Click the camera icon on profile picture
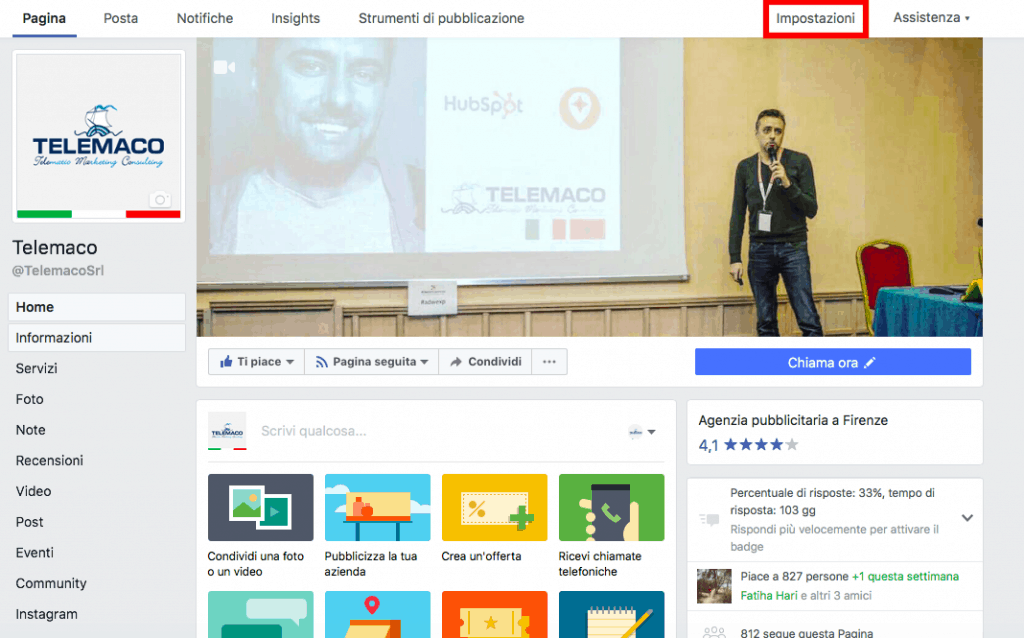 click(160, 199)
